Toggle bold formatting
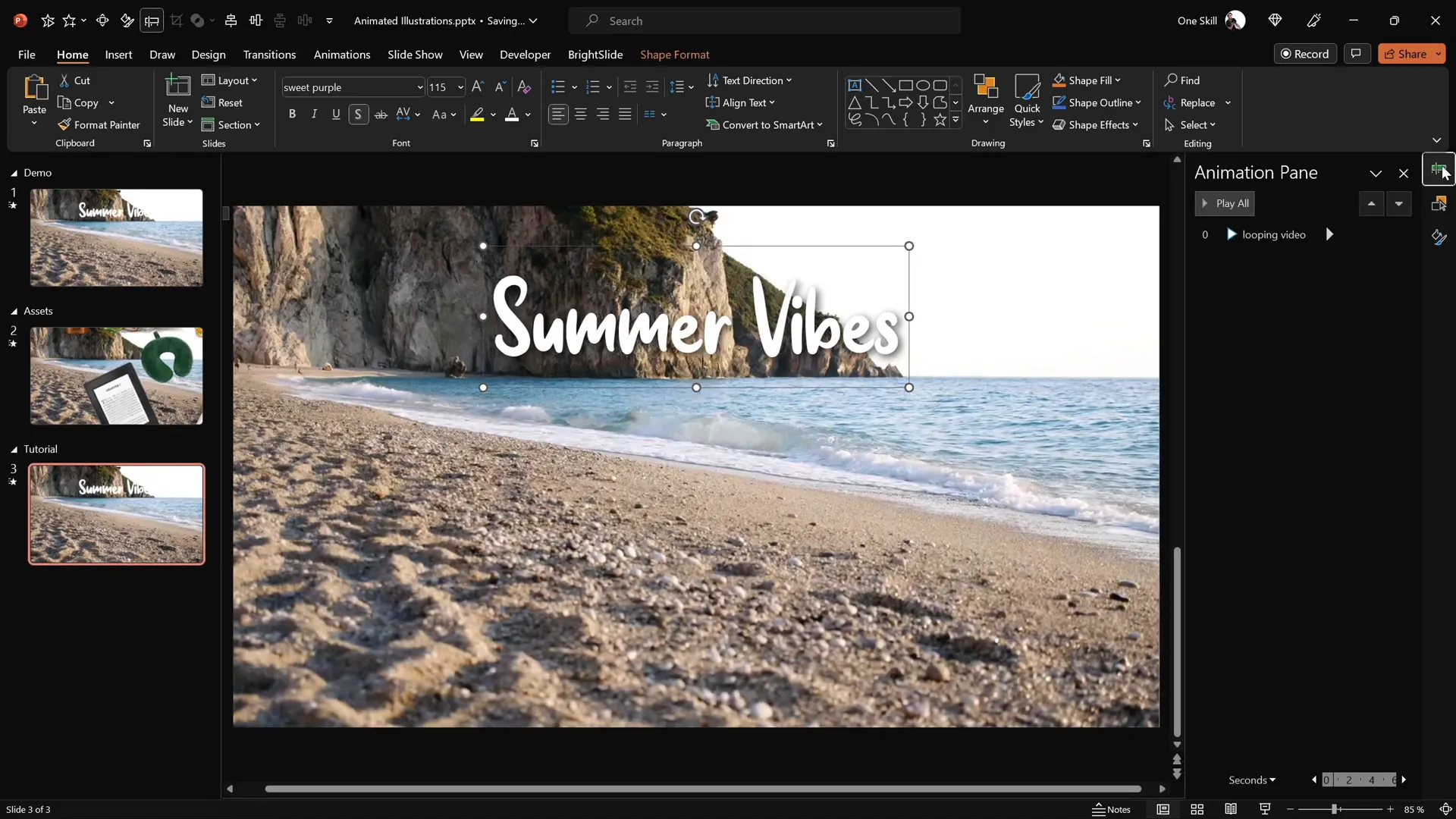1456x819 pixels. click(x=292, y=114)
